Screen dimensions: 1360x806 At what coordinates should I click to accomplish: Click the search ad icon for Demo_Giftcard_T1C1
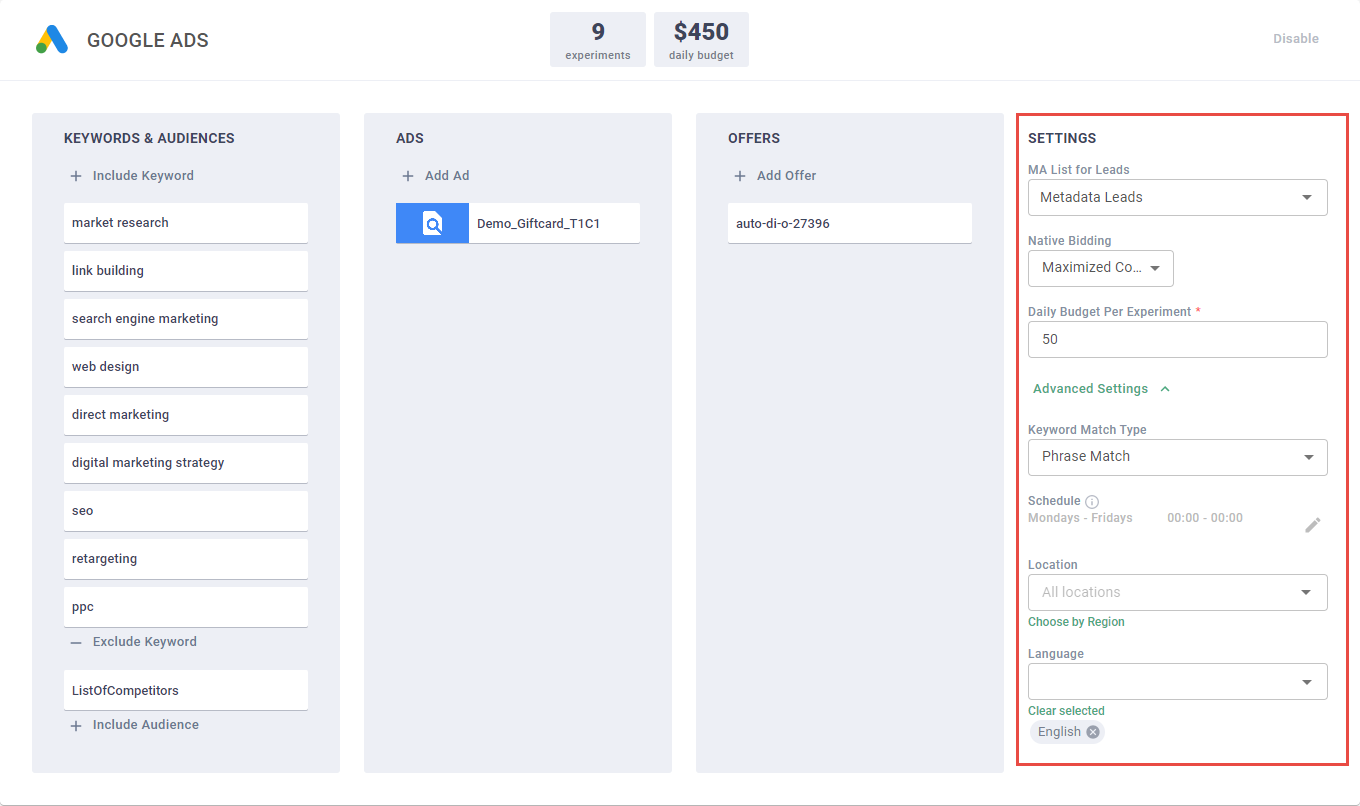click(432, 224)
